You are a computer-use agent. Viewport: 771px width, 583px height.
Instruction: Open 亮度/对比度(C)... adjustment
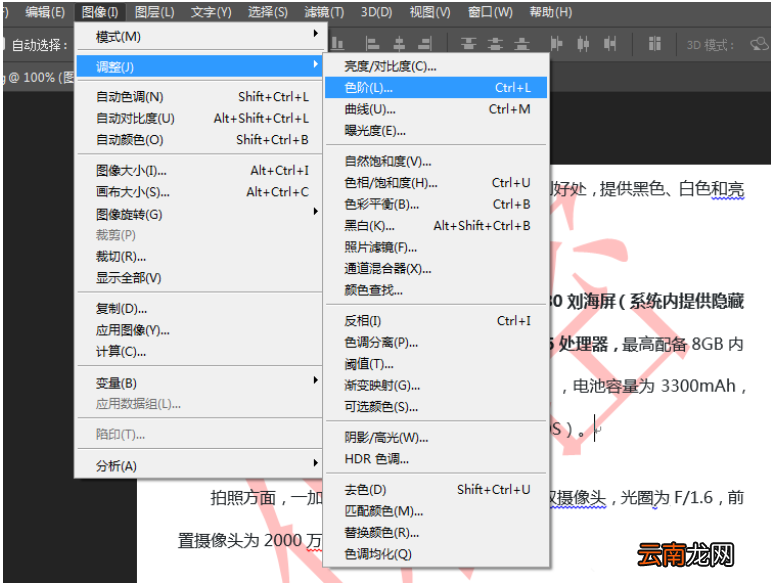click(x=436, y=66)
